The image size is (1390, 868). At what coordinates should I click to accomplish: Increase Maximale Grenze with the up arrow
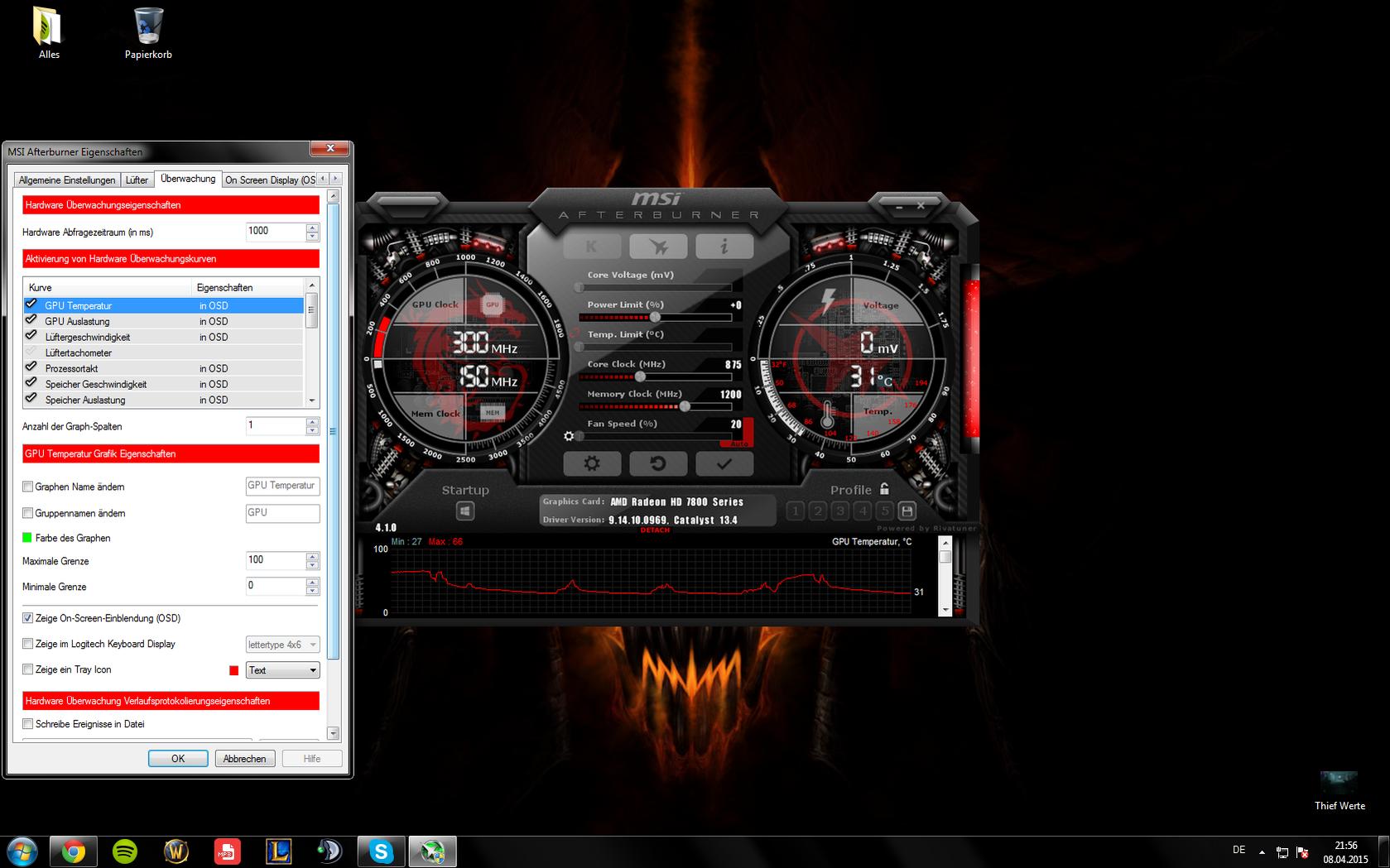tap(312, 557)
